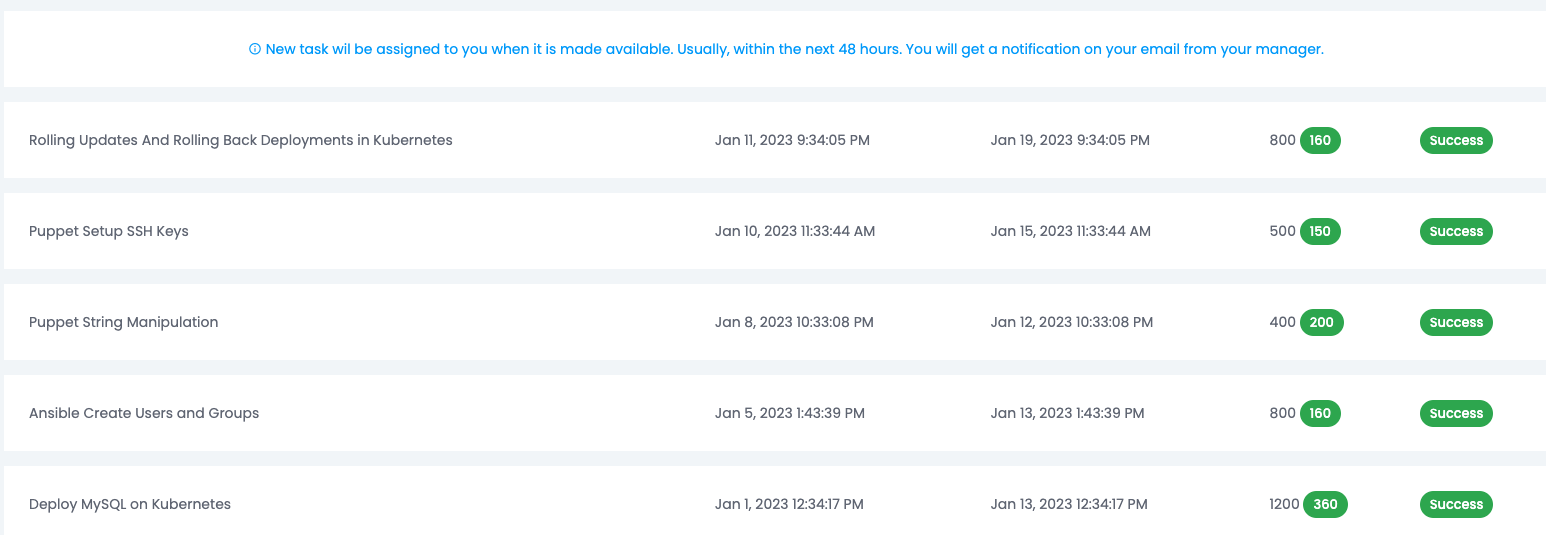Click the green 160 badge on Rolling Updates row

pos(1320,140)
